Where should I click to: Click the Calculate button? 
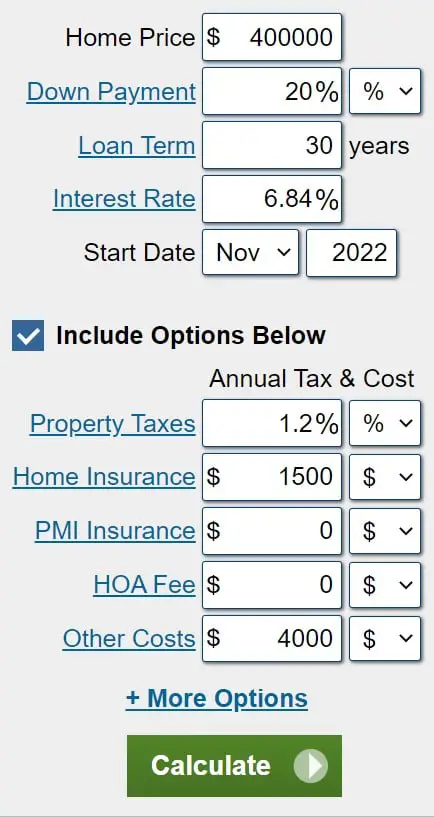234,765
